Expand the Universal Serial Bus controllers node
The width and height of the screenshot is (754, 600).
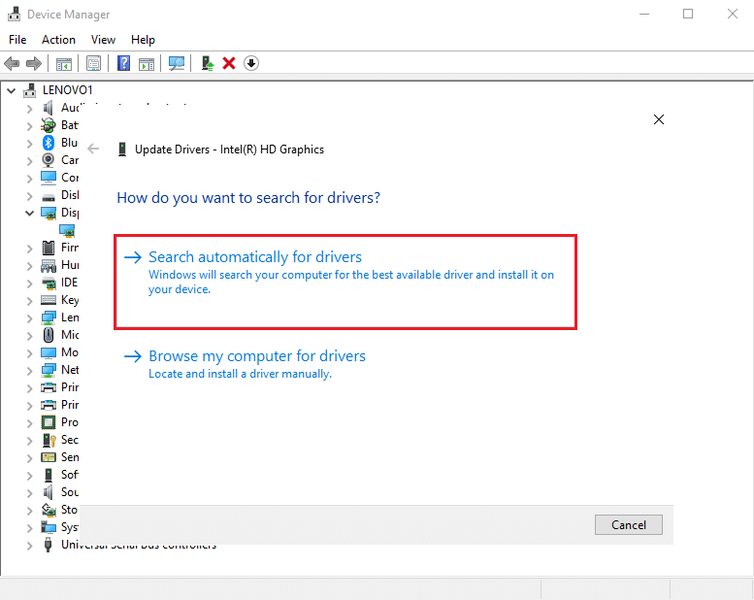pos(30,545)
